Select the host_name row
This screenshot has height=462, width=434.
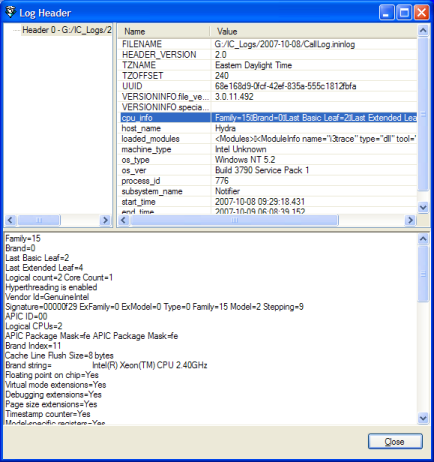click(x=268, y=128)
